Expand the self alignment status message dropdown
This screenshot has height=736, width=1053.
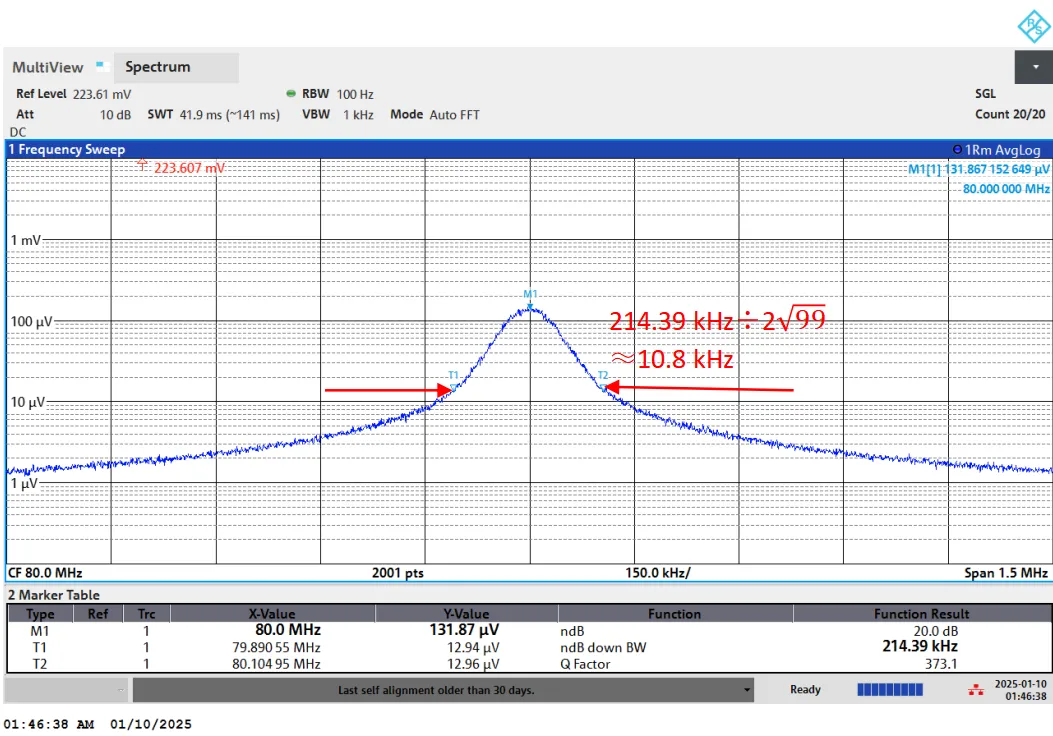tap(747, 690)
